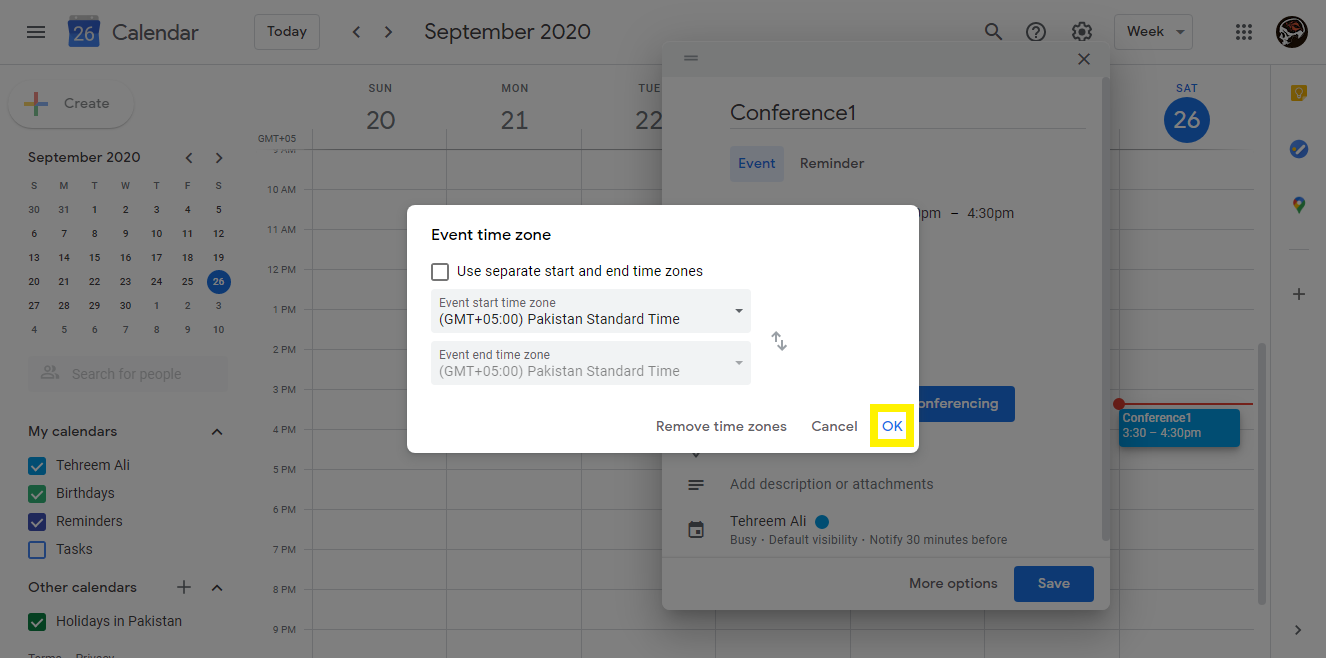The image size is (1326, 658).
Task: Collapse the My calendars section
Action: (x=217, y=432)
